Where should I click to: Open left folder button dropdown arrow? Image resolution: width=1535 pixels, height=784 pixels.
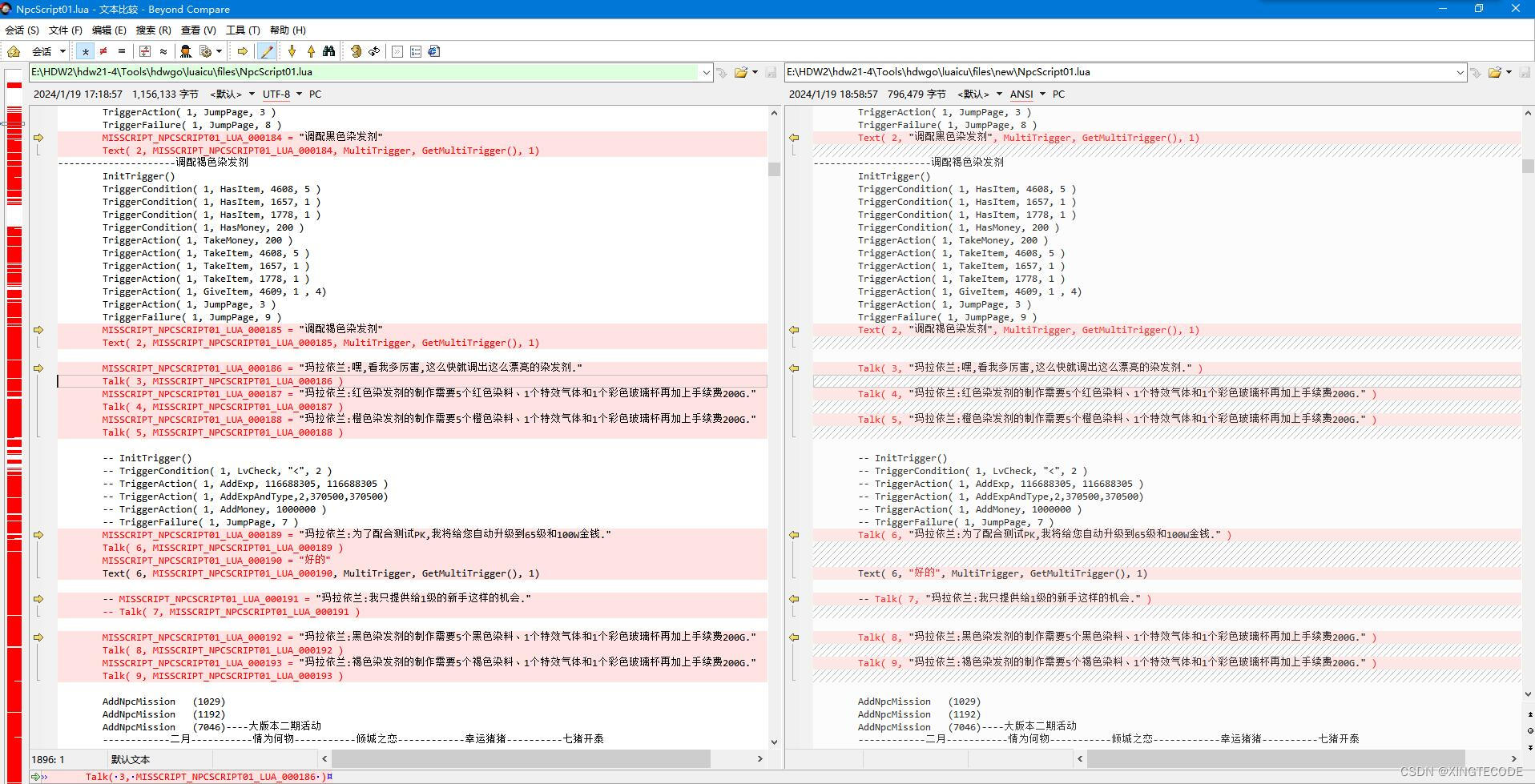pyautogui.click(x=755, y=72)
